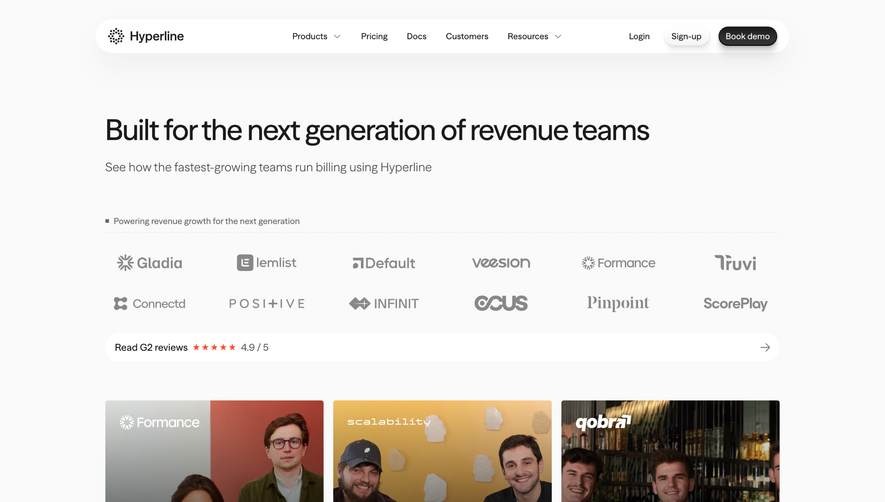Image resolution: width=885 pixels, height=502 pixels.
Task: Follow the Login link
Action: click(639, 36)
